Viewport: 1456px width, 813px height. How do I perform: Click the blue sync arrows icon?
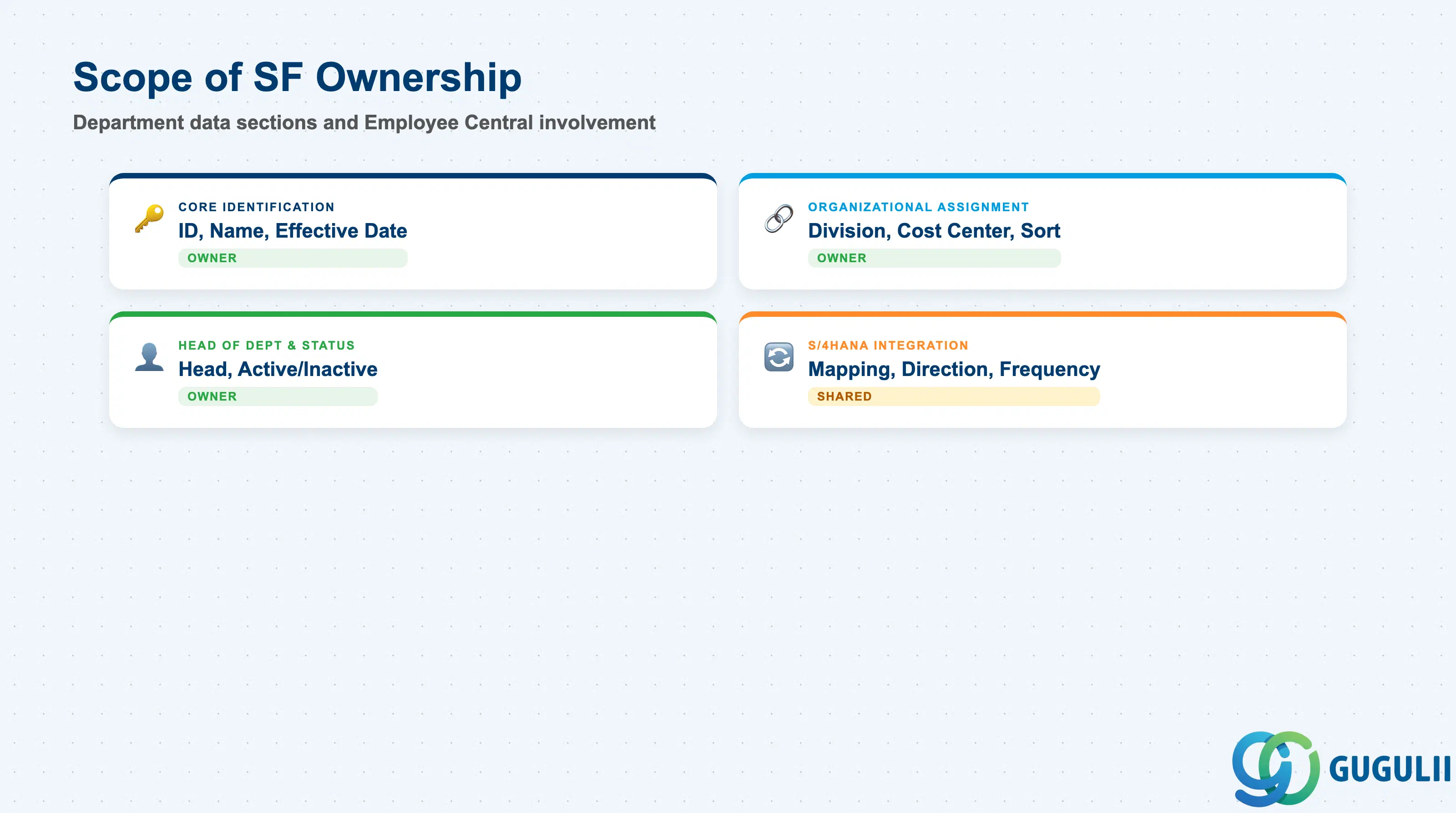pyautogui.click(x=779, y=357)
